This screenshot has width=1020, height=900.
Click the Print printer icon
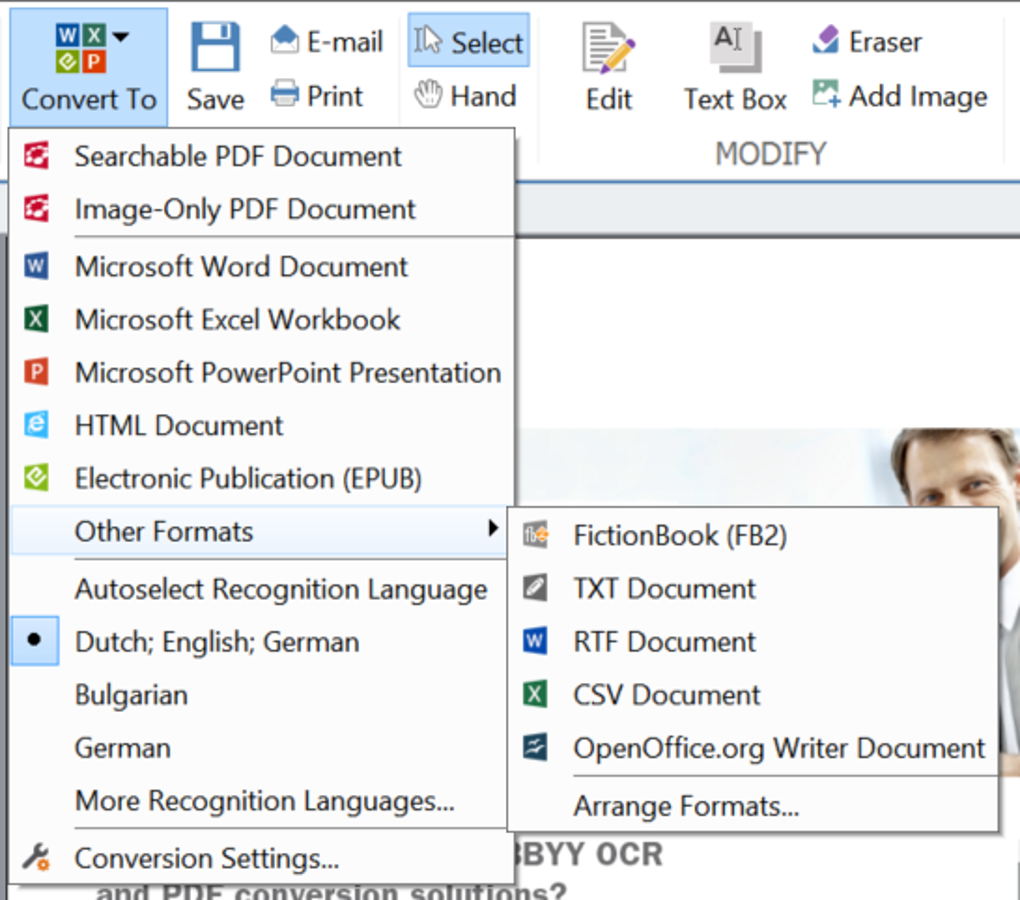pyautogui.click(x=285, y=96)
